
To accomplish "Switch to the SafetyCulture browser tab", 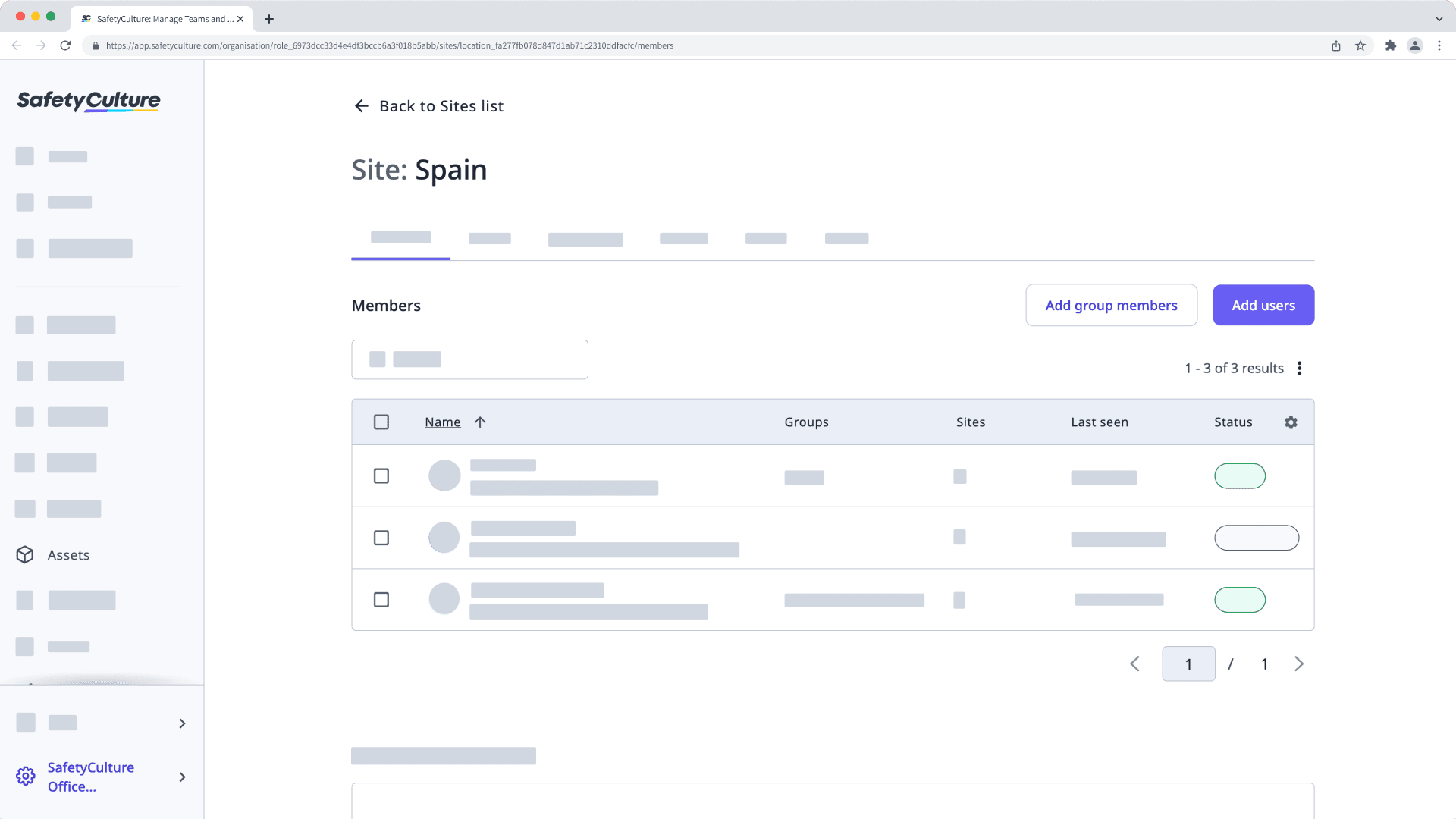I will coord(161,18).
